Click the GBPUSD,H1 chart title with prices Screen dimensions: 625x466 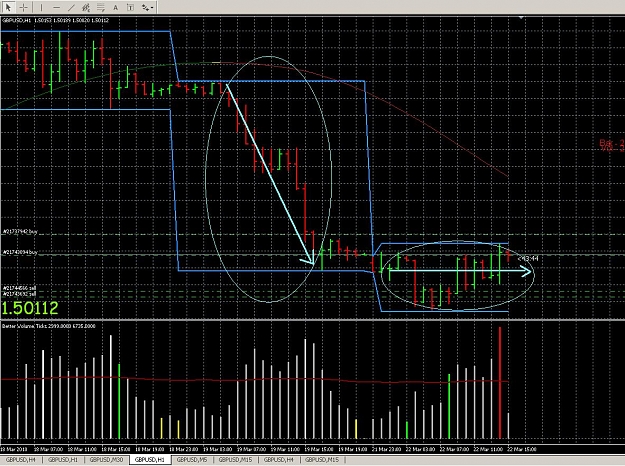(x=55, y=20)
